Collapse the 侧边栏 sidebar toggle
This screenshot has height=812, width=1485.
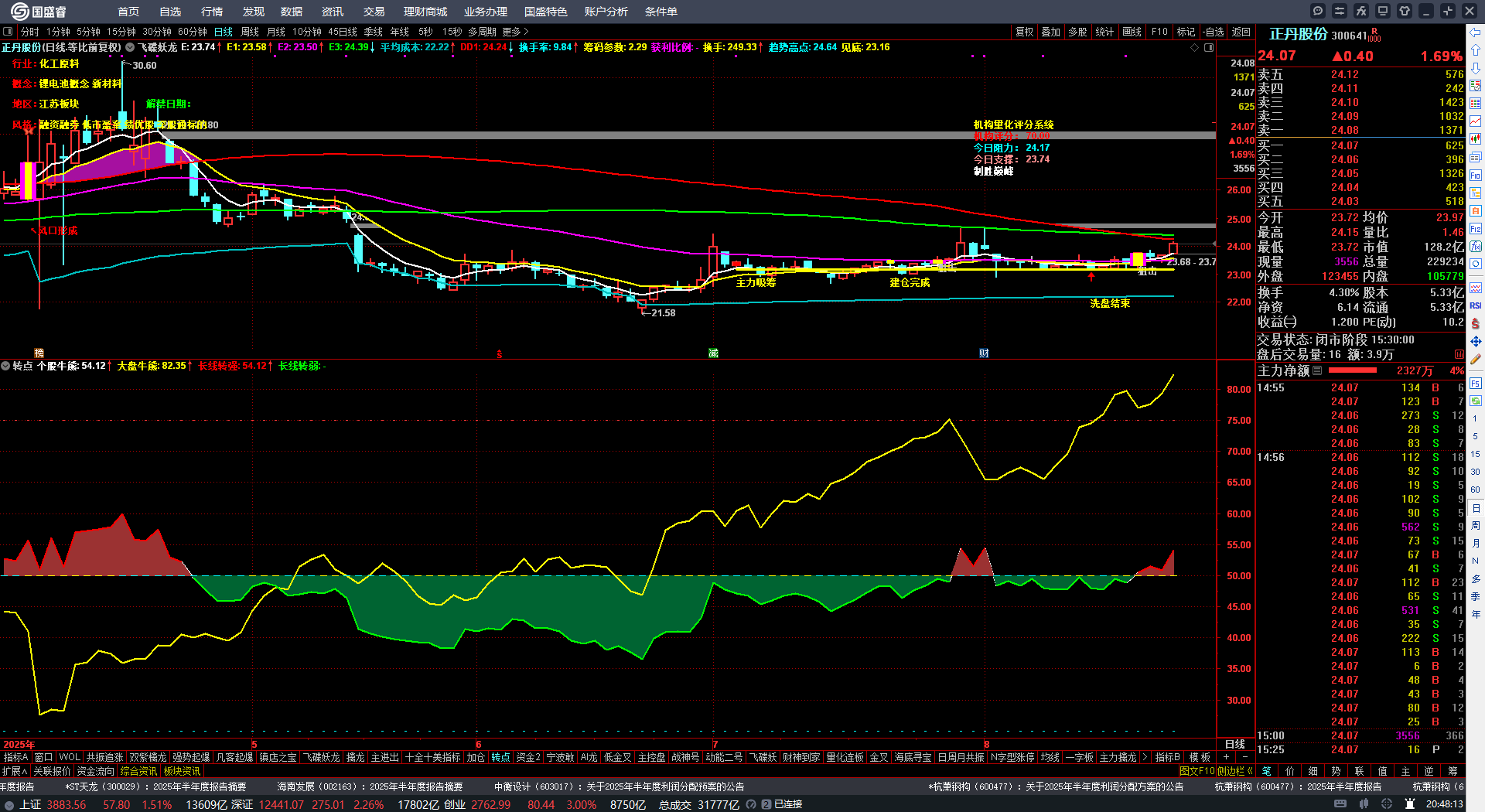[x=1235, y=771]
